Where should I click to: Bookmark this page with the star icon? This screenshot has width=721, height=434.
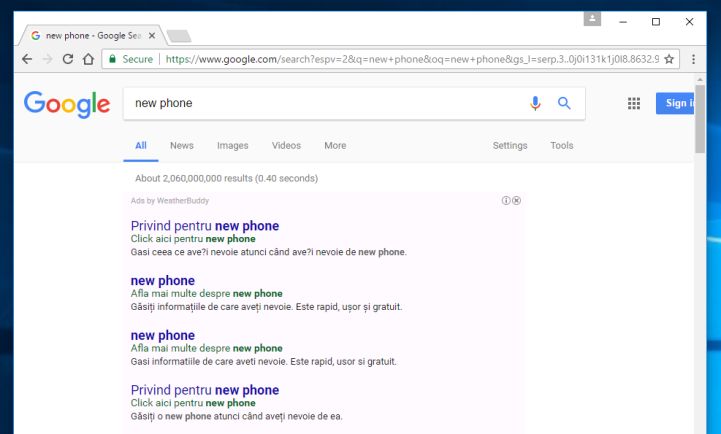(x=669, y=60)
